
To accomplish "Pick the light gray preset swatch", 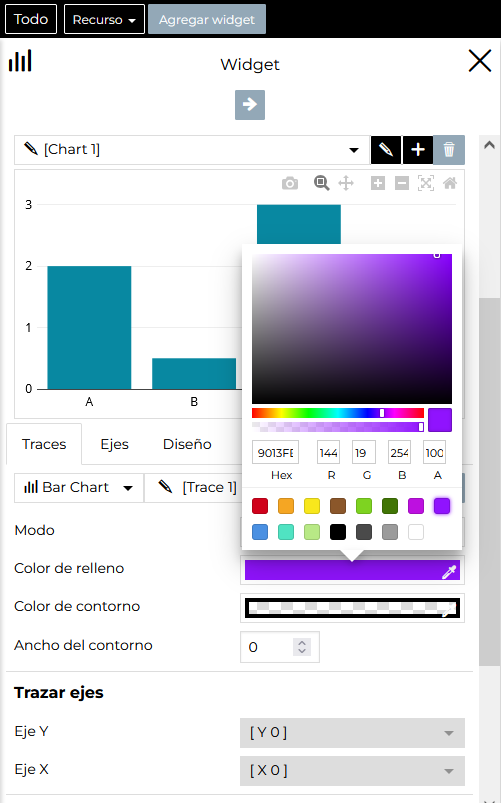I will click(390, 532).
